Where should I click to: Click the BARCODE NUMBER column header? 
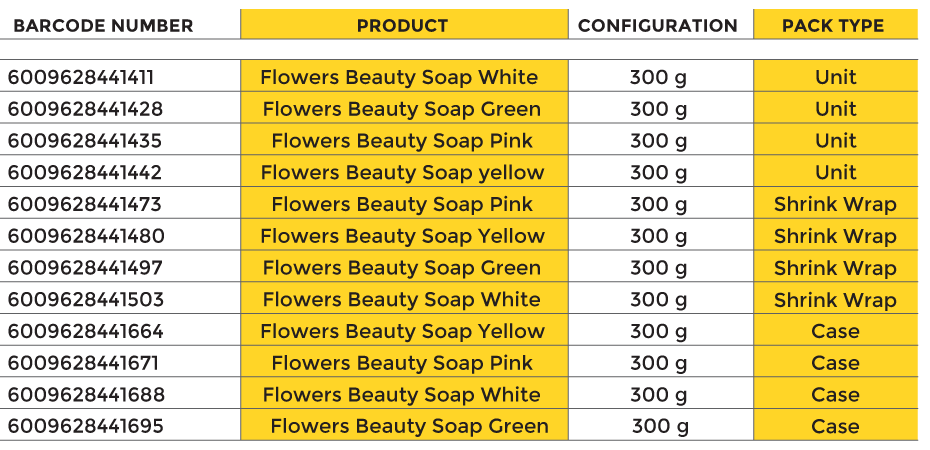pos(103,26)
